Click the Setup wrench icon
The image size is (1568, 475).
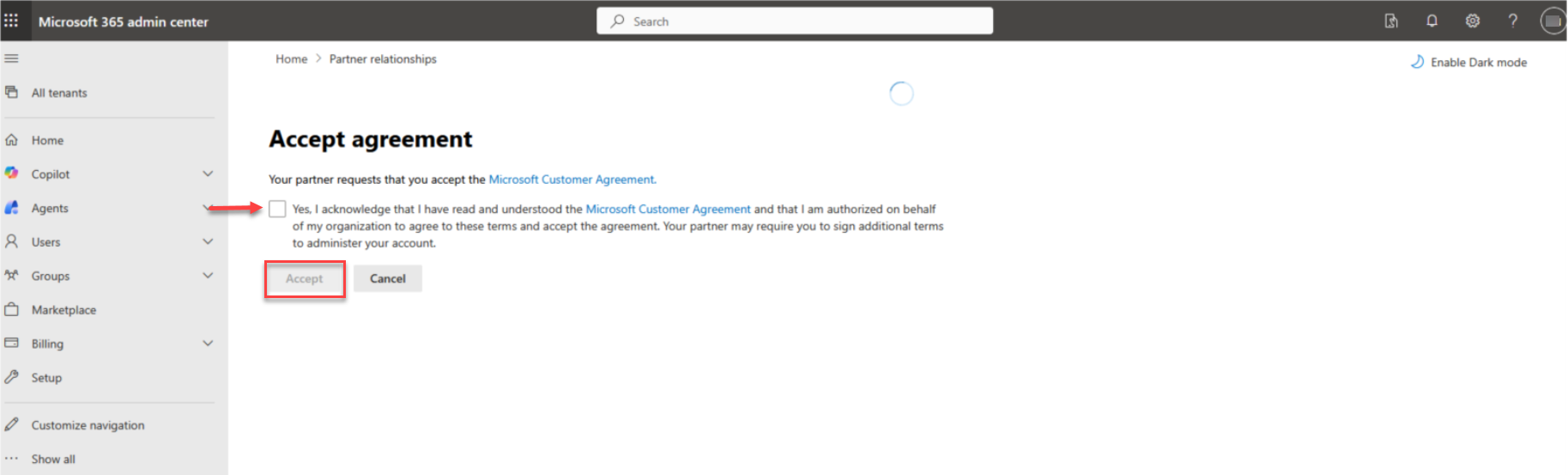[11, 377]
